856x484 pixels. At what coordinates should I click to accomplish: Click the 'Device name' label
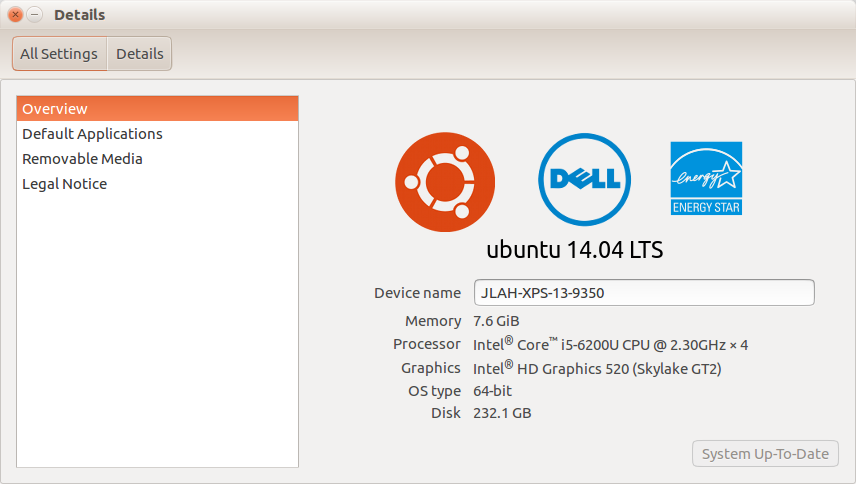(417, 293)
